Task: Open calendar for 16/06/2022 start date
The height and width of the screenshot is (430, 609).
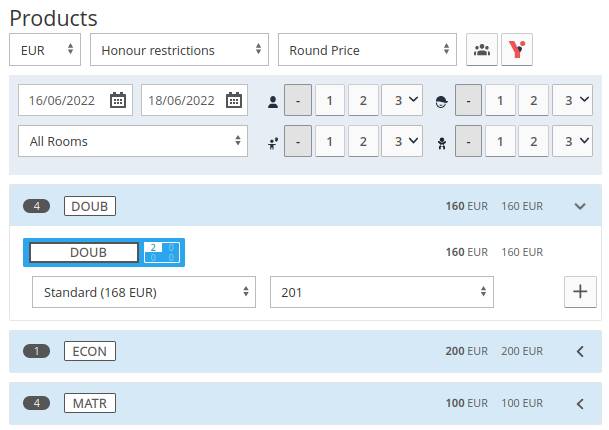Action: pyautogui.click(x=117, y=100)
